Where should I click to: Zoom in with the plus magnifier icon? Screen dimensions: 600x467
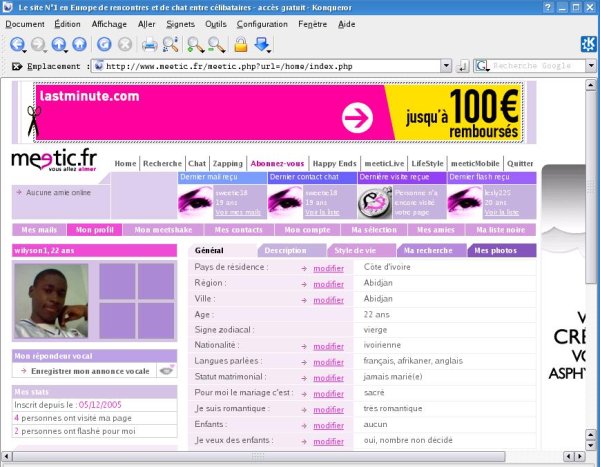[x=195, y=44]
